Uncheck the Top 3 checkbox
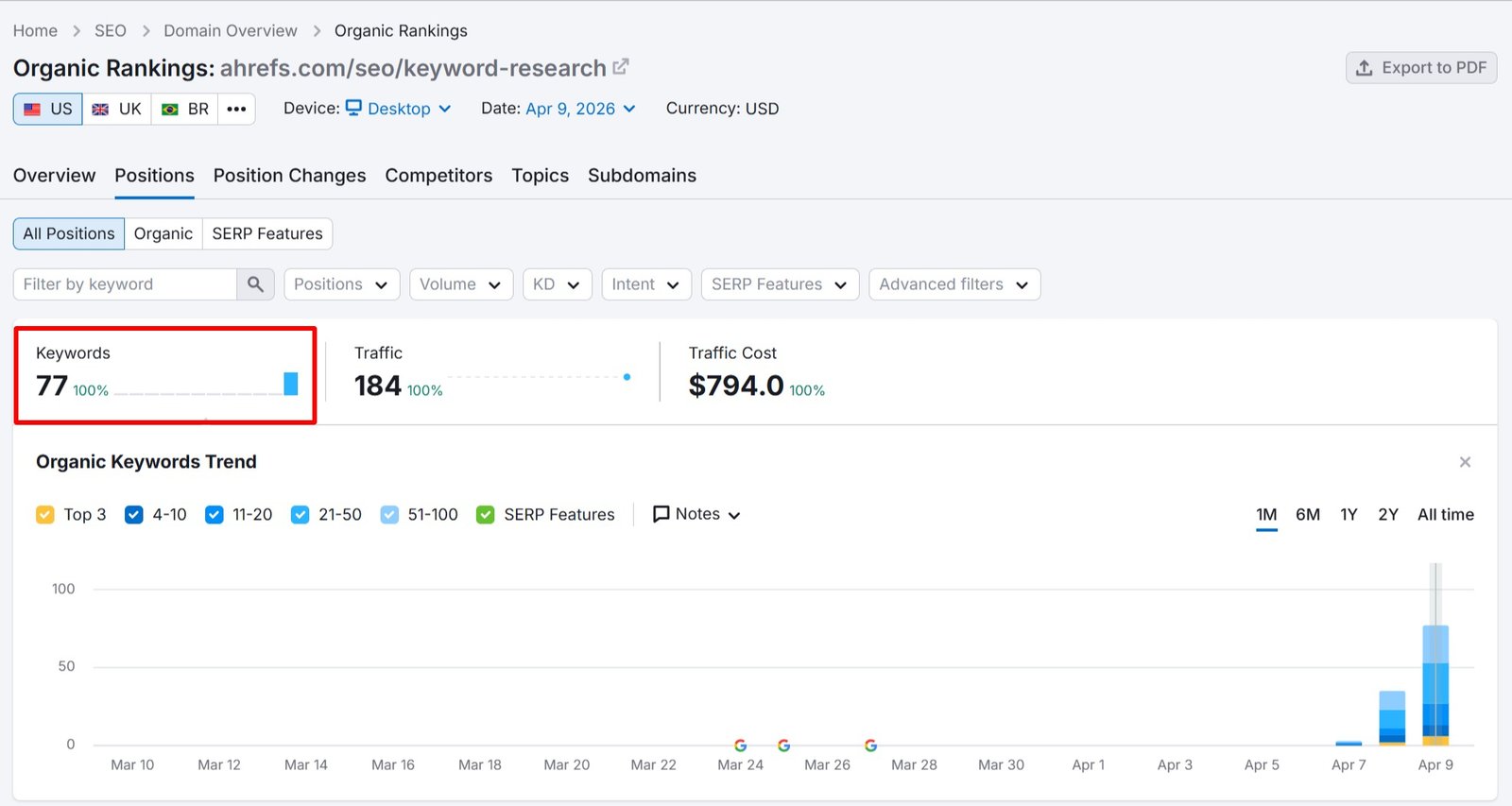Image resolution: width=1512 pixels, height=806 pixels. point(44,515)
